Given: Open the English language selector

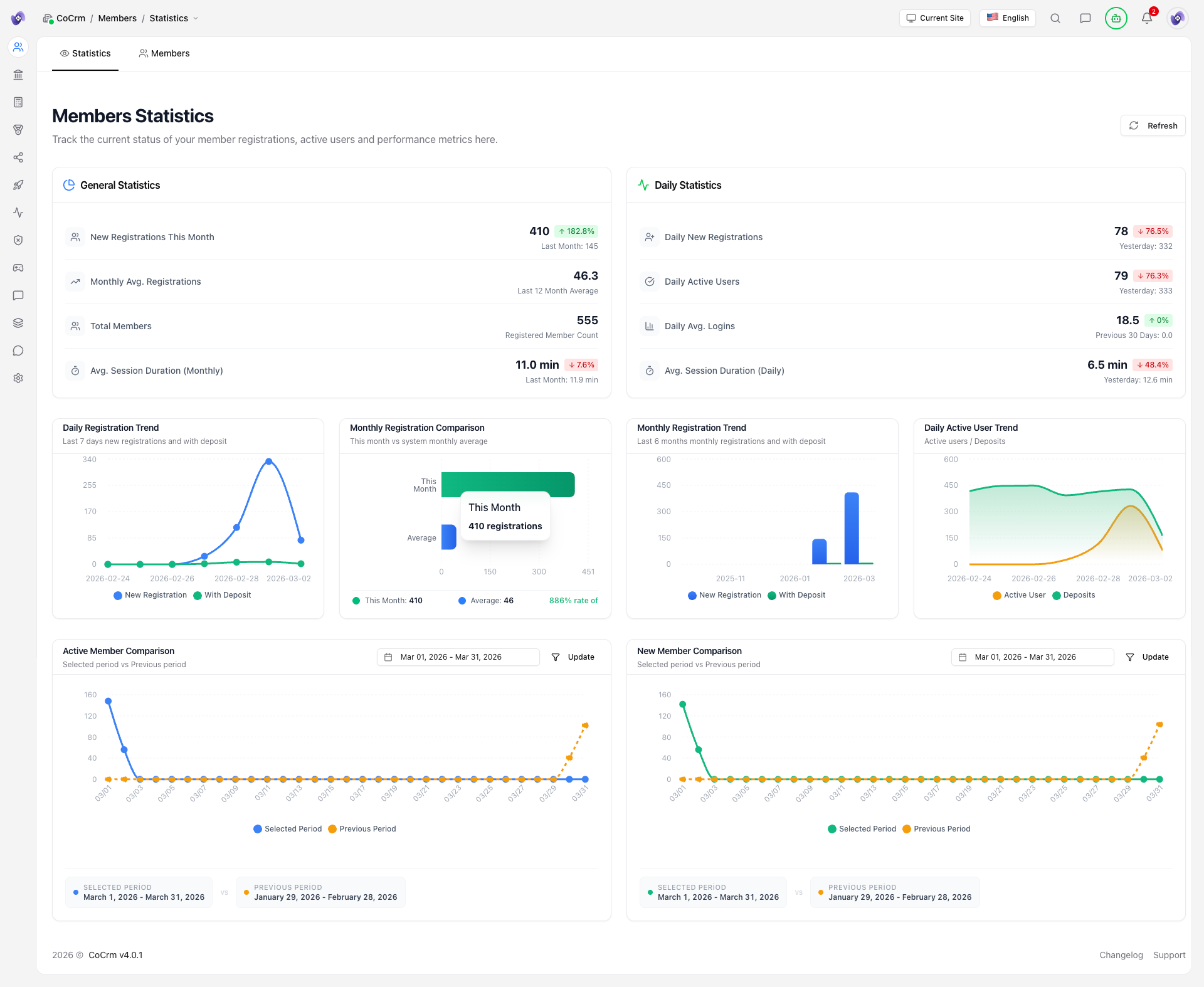Looking at the screenshot, I should pos(1007,18).
